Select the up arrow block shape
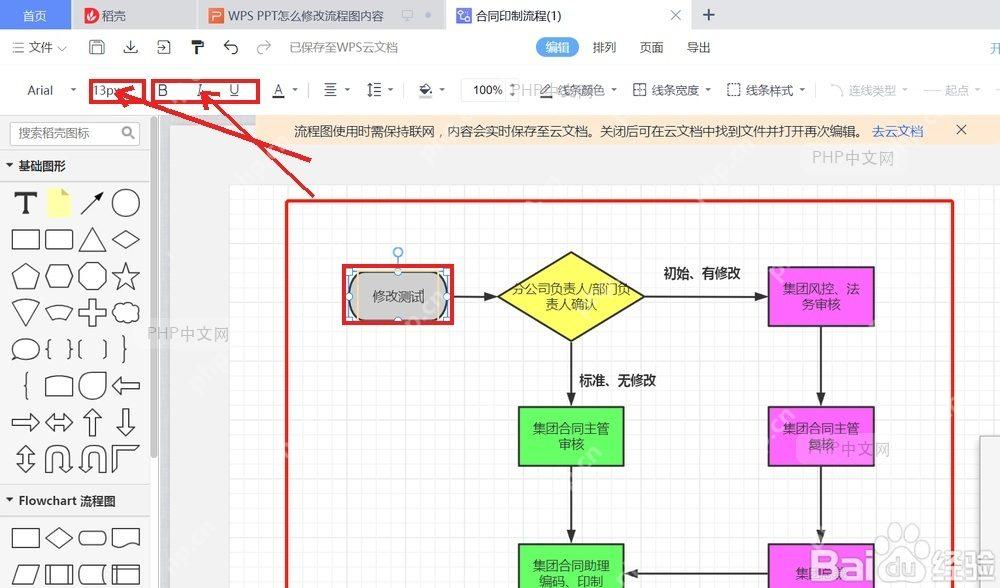This screenshot has height=588, width=1000. click(92, 422)
